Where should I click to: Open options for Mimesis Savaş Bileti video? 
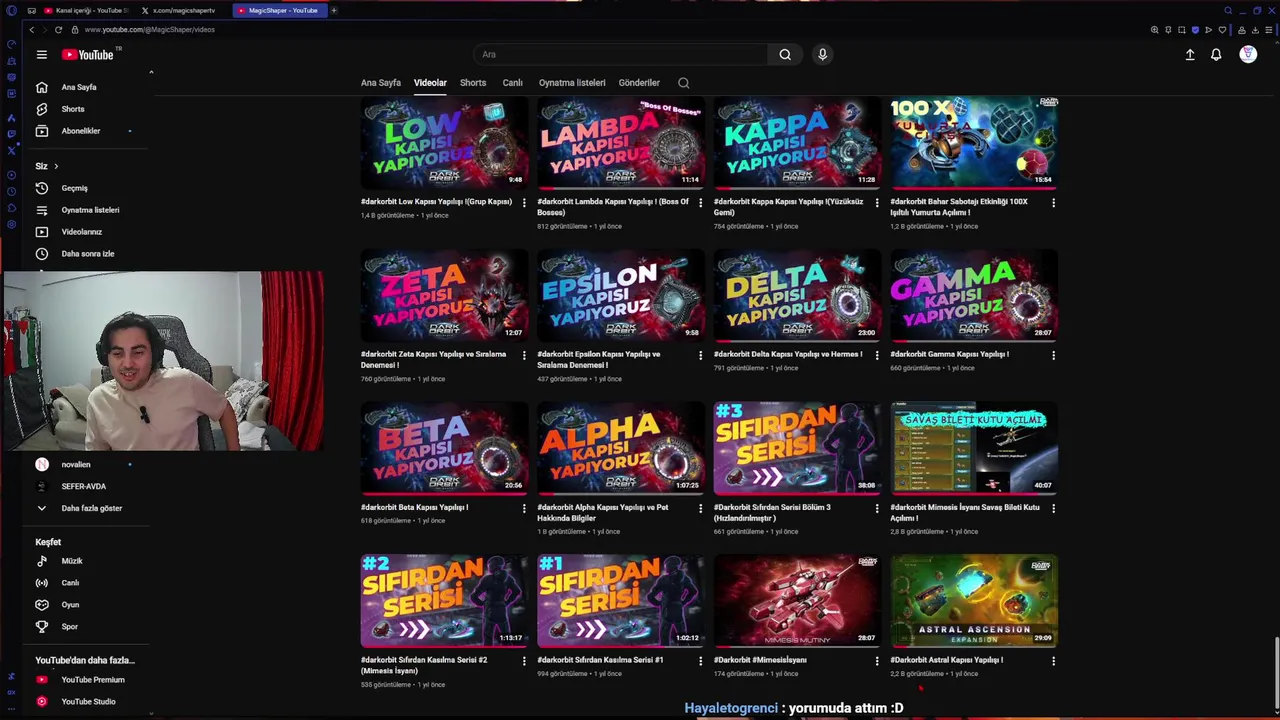pyautogui.click(x=1053, y=508)
